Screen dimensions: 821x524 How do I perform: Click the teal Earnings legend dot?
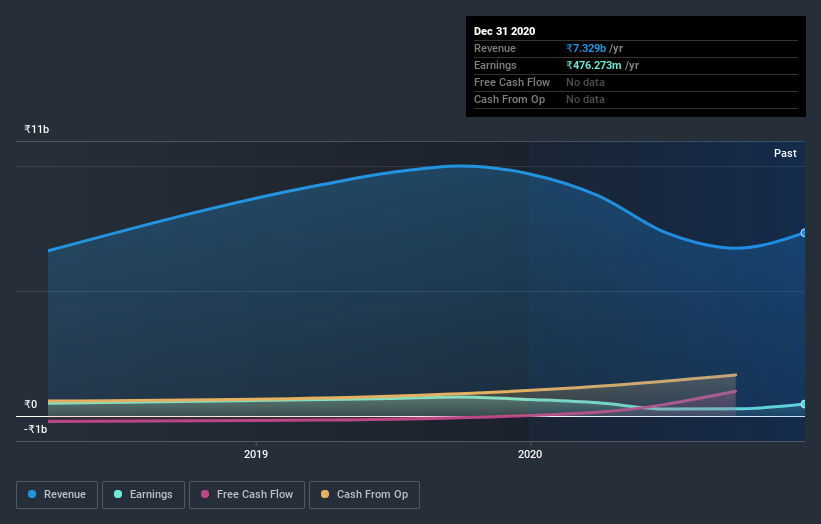tap(118, 494)
